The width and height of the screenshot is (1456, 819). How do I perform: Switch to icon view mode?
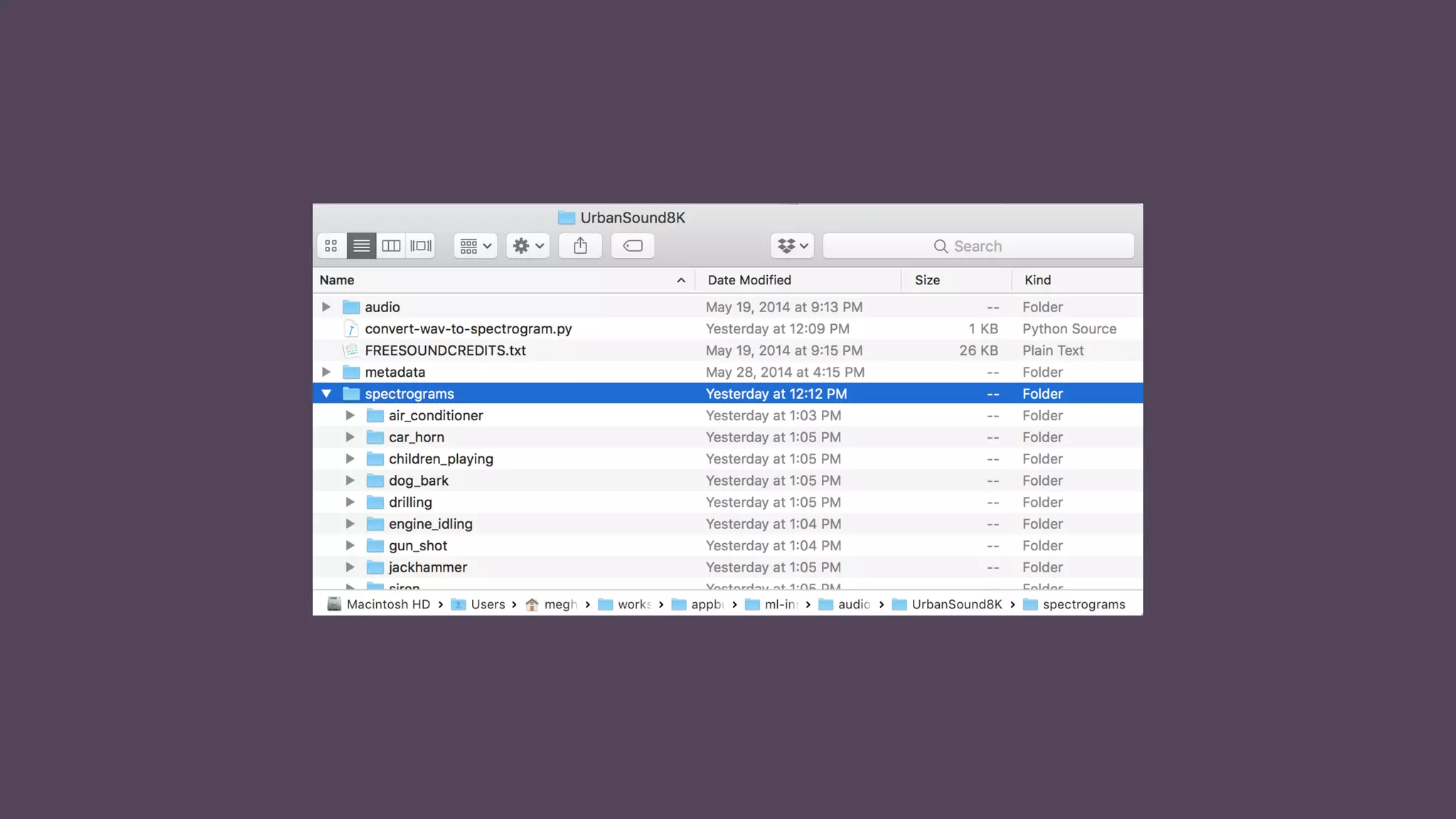coord(331,246)
